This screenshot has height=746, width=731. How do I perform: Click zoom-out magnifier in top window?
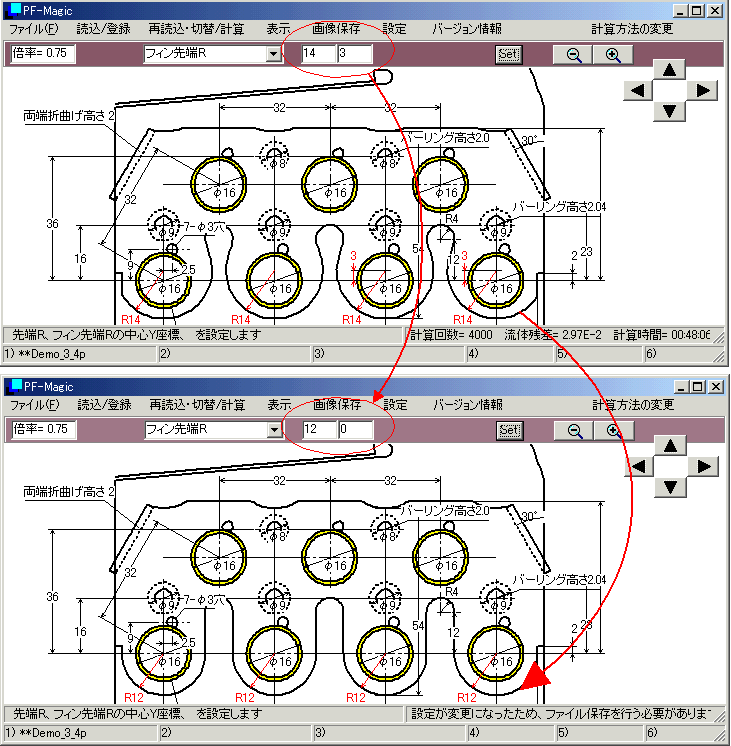pos(573,55)
